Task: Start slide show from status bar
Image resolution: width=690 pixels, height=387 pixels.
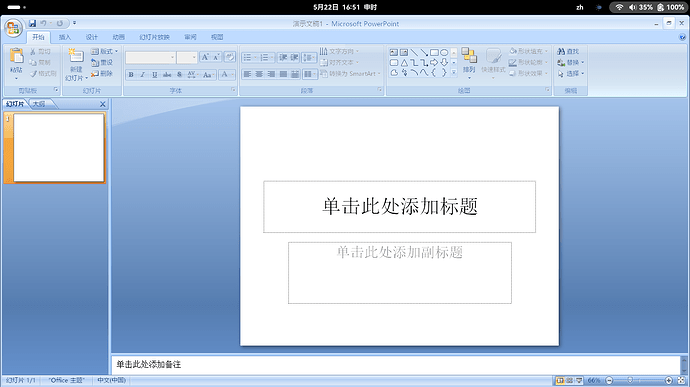Action: click(x=579, y=380)
